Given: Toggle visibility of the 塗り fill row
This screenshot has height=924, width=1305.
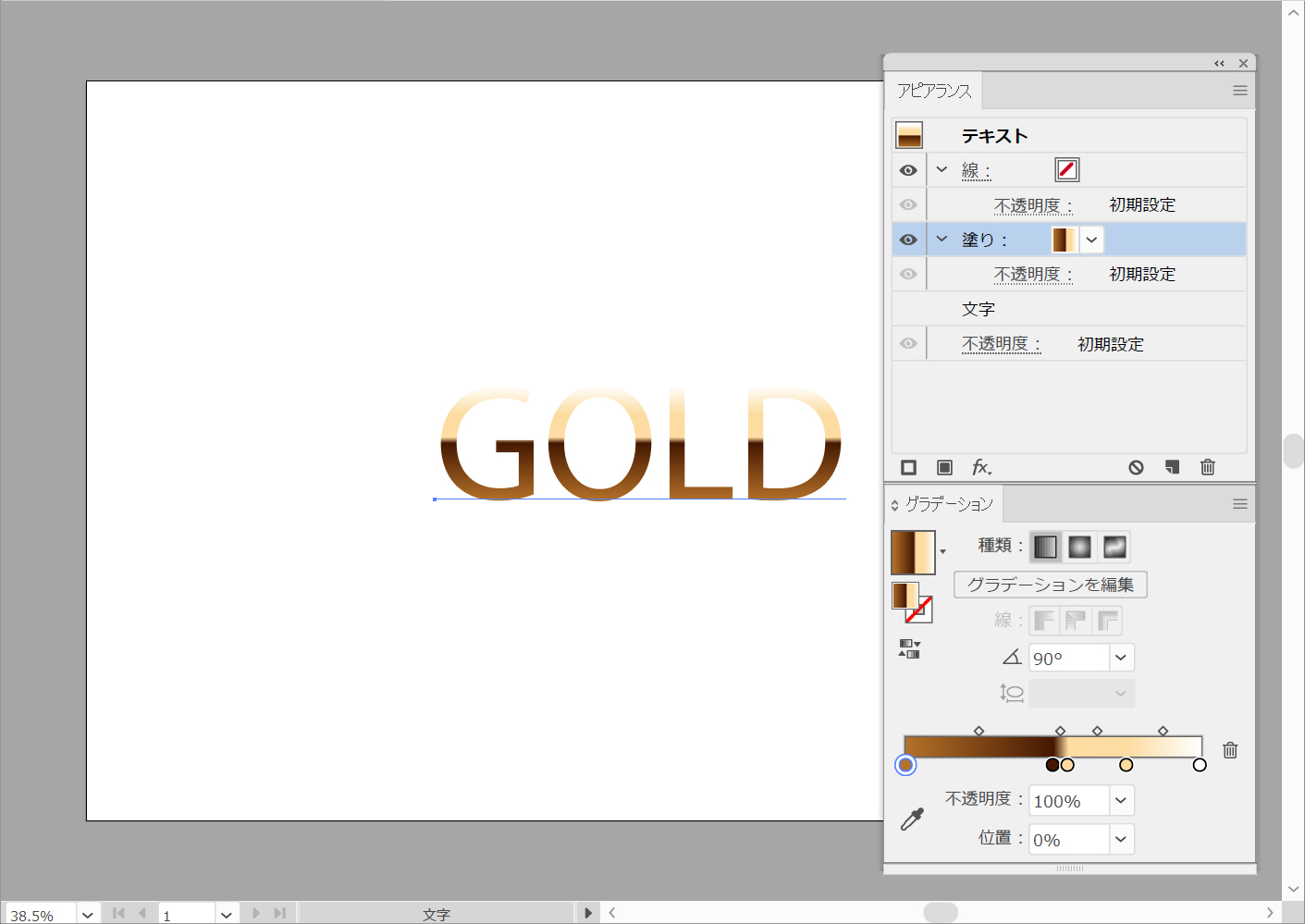Looking at the screenshot, I should (908, 240).
